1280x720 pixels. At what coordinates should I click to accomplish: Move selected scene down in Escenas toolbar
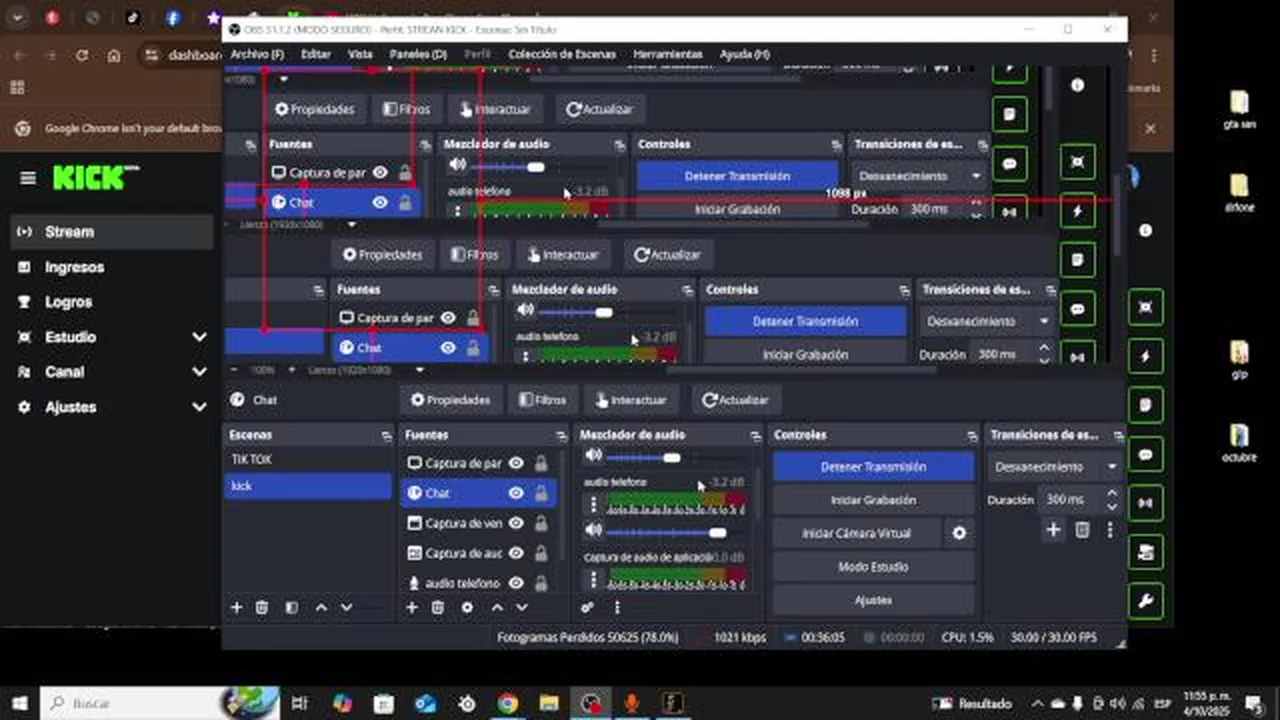pyautogui.click(x=346, y=607)
